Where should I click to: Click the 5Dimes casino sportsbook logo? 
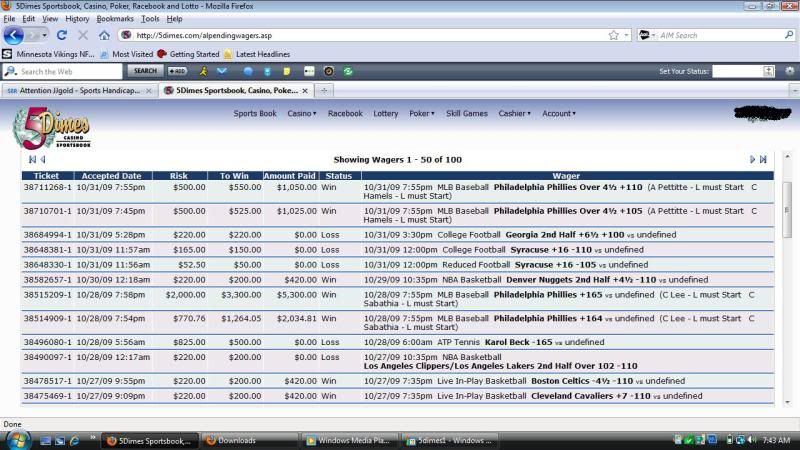(52, 128)
